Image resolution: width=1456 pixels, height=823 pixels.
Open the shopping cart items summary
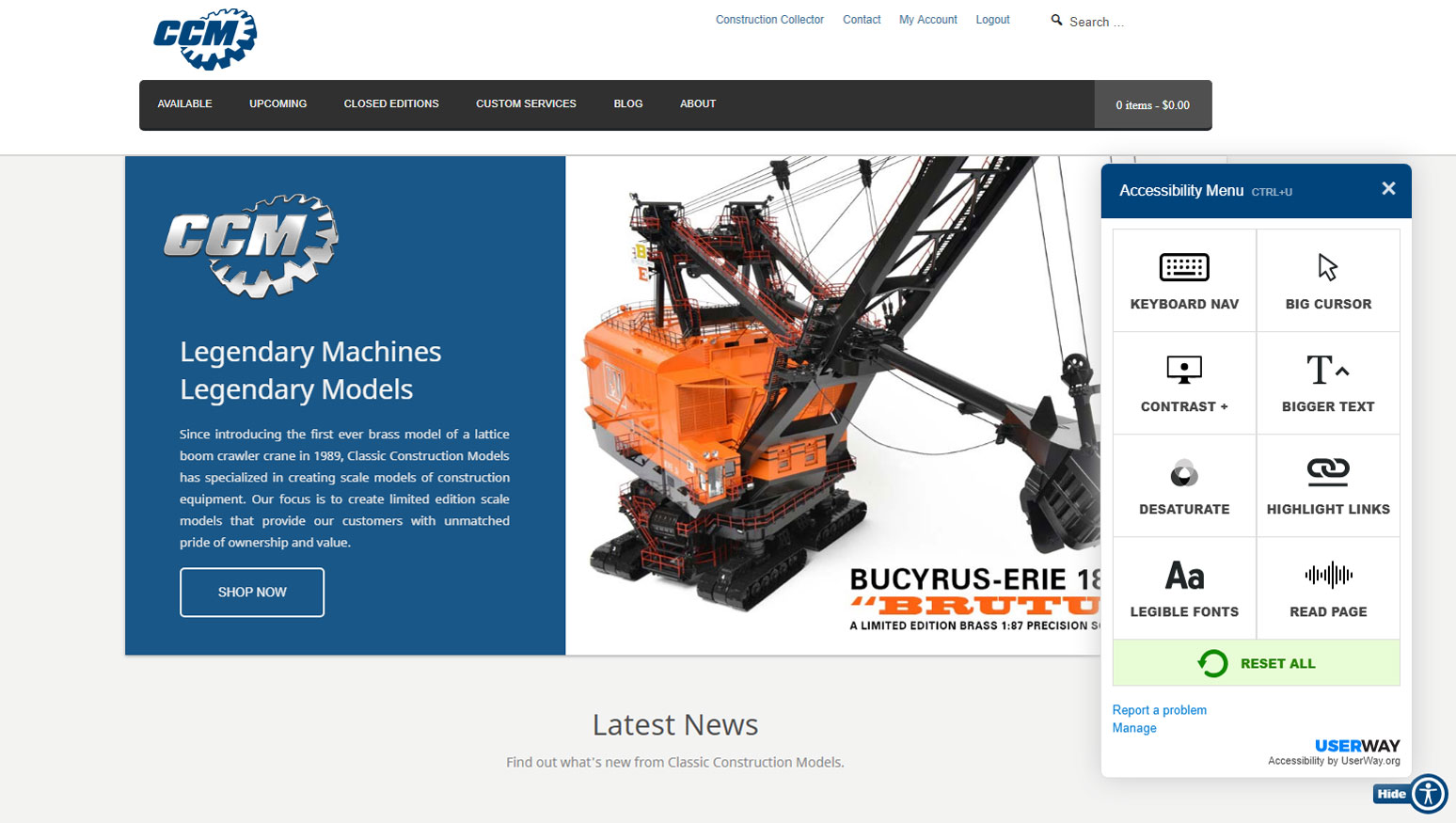point(1152,105)
